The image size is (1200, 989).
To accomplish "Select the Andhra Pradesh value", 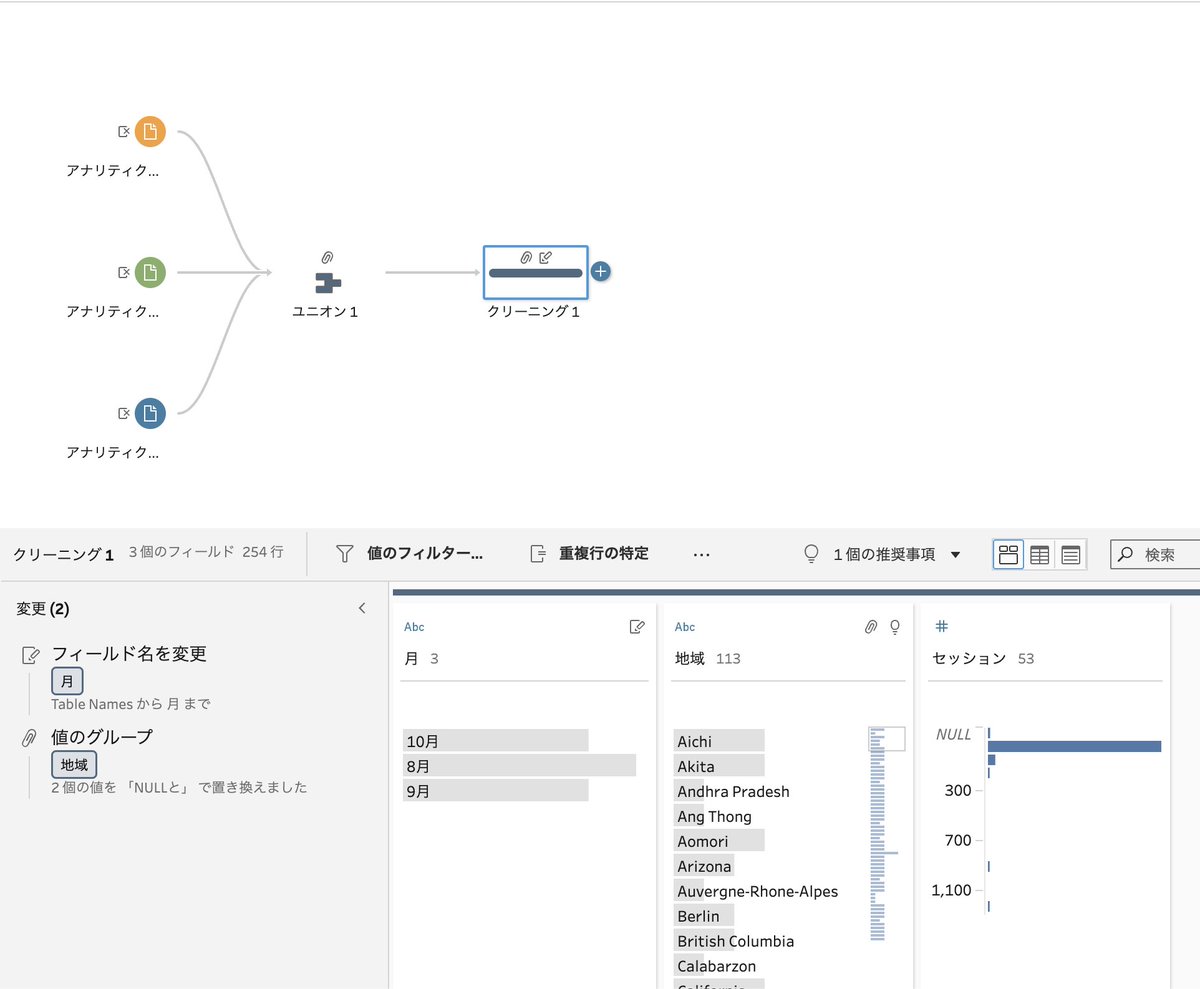I will pos(733,791).
